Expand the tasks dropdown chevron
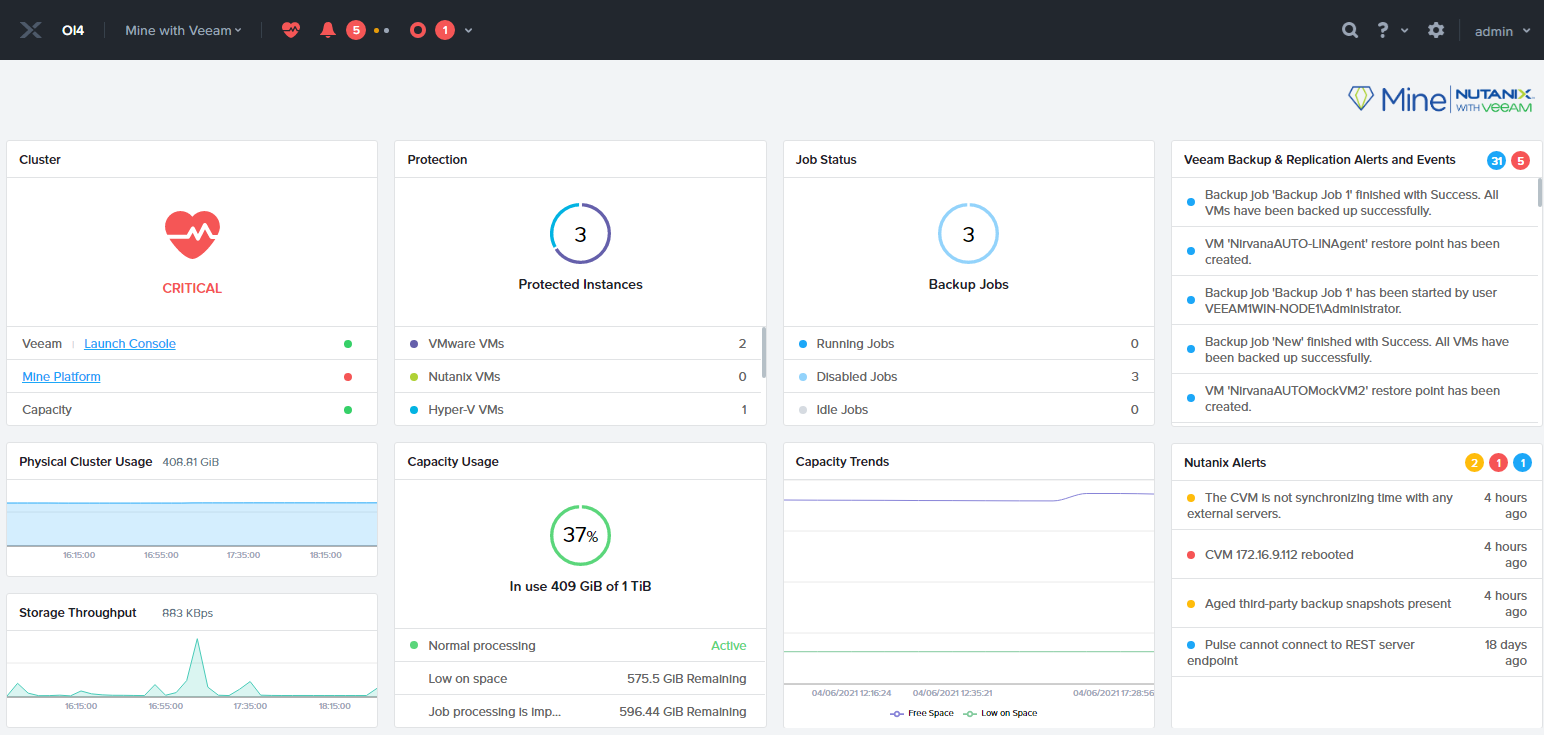1544x735 pixels. click(468, 30)
